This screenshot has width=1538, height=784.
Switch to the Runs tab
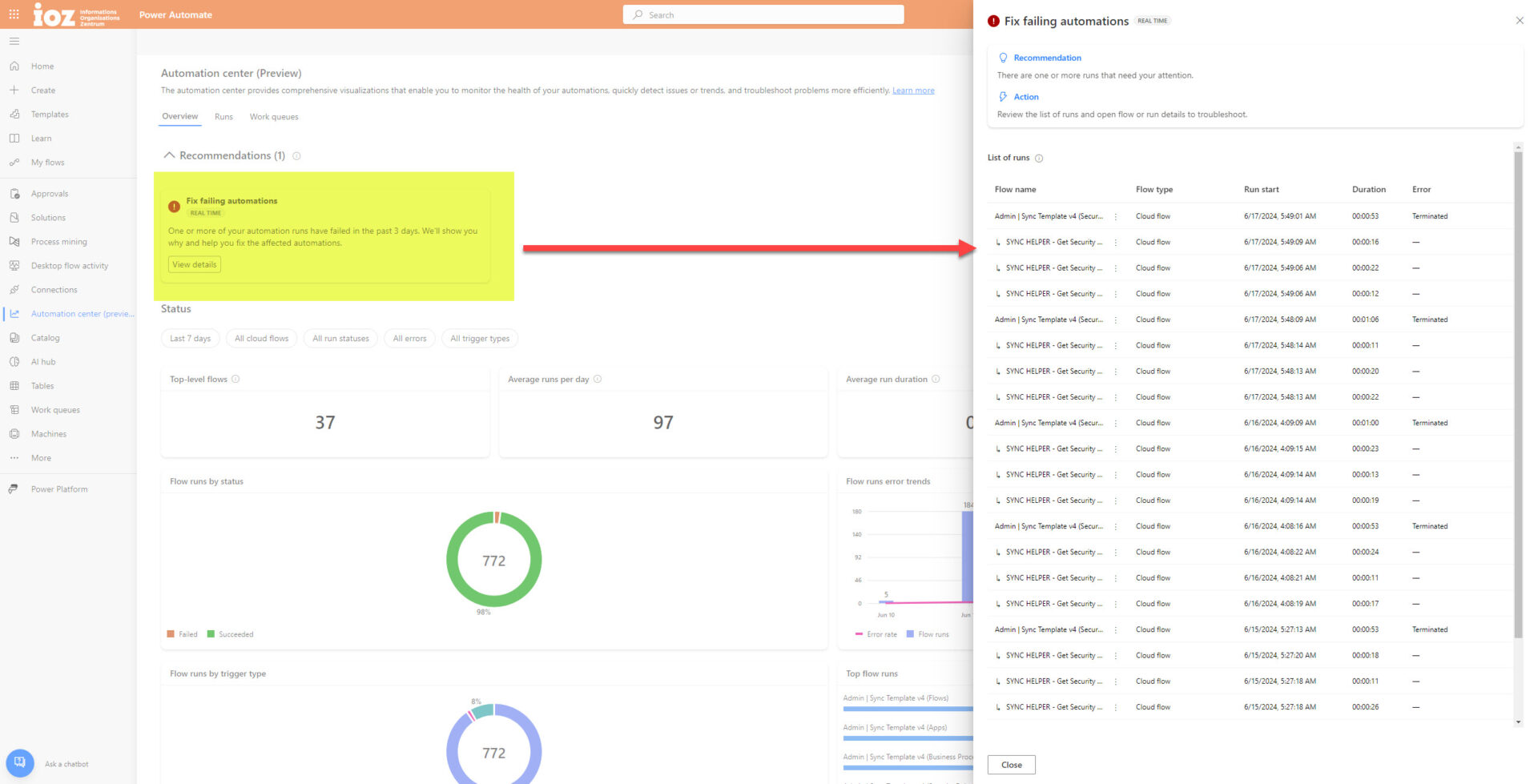pyautogui.click(x=223, y=117)
